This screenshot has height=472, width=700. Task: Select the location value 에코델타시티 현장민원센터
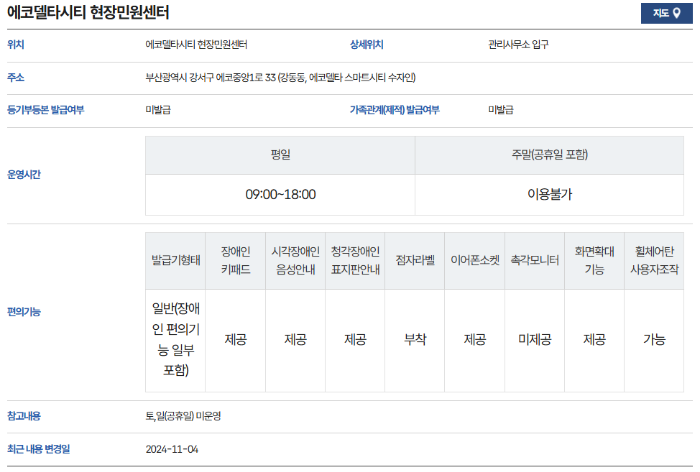(196, 45)
